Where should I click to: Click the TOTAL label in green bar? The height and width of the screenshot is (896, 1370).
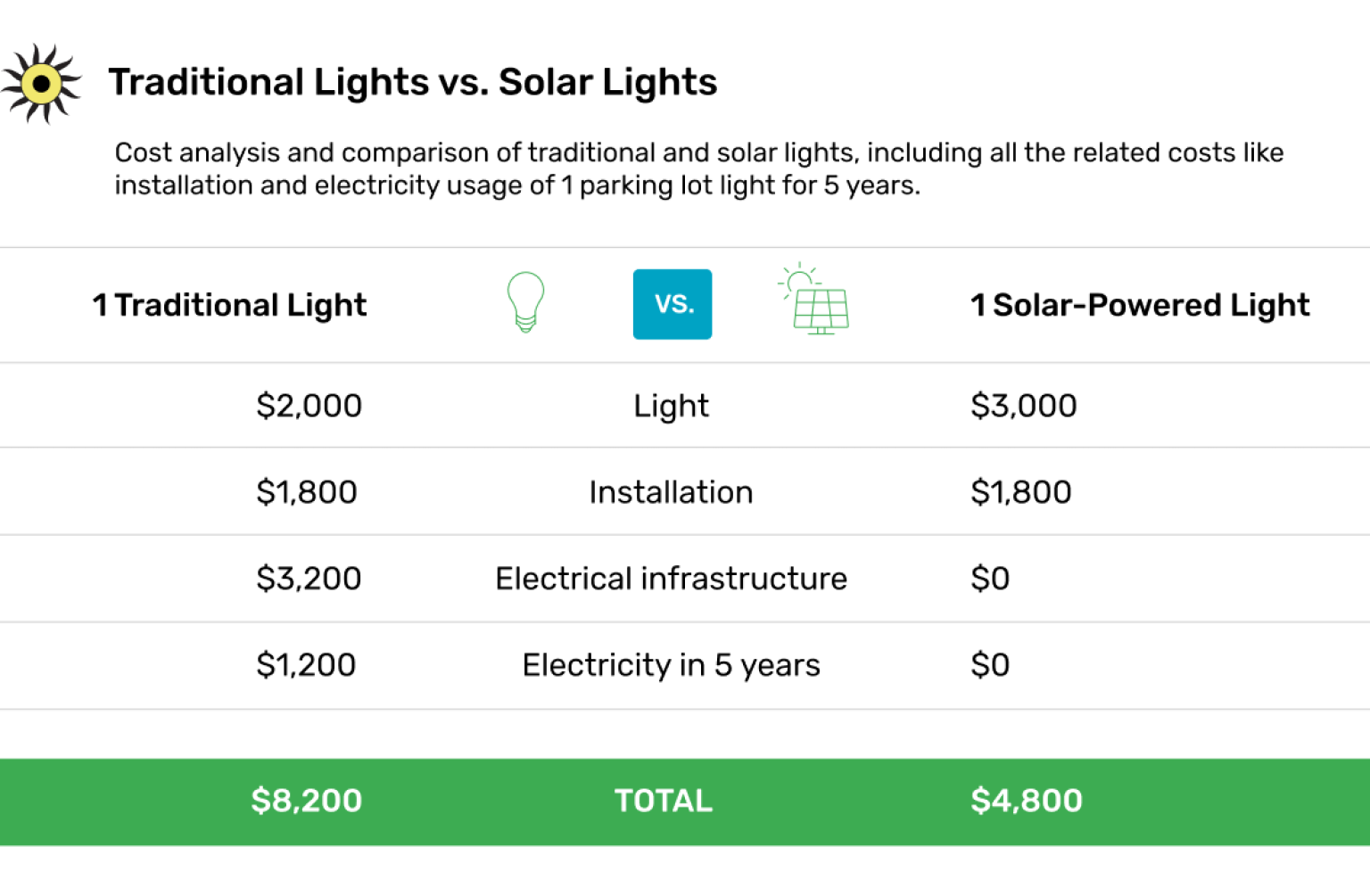pos(663,801)
